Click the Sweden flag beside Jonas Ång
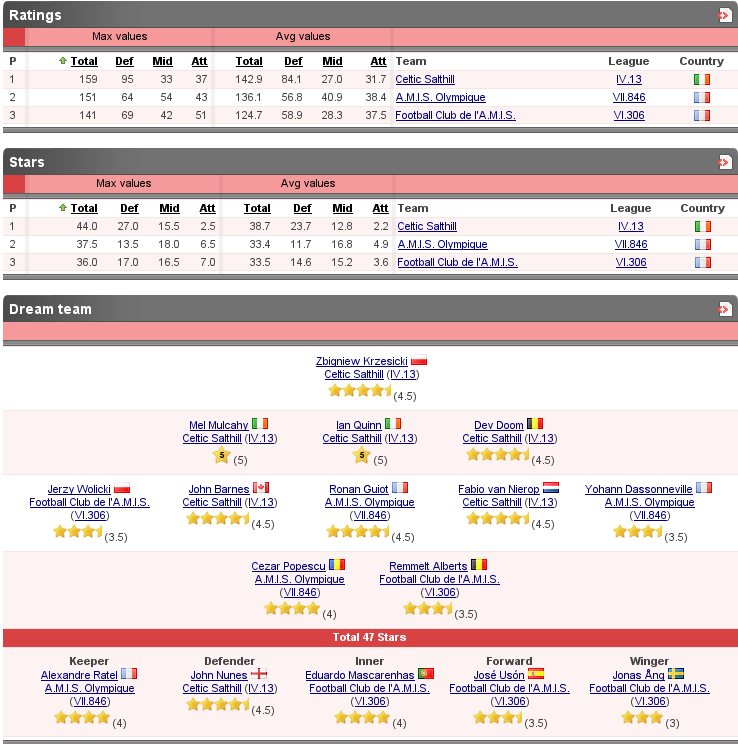This screenshot has height=744, width=738. (x=676, y=673)
